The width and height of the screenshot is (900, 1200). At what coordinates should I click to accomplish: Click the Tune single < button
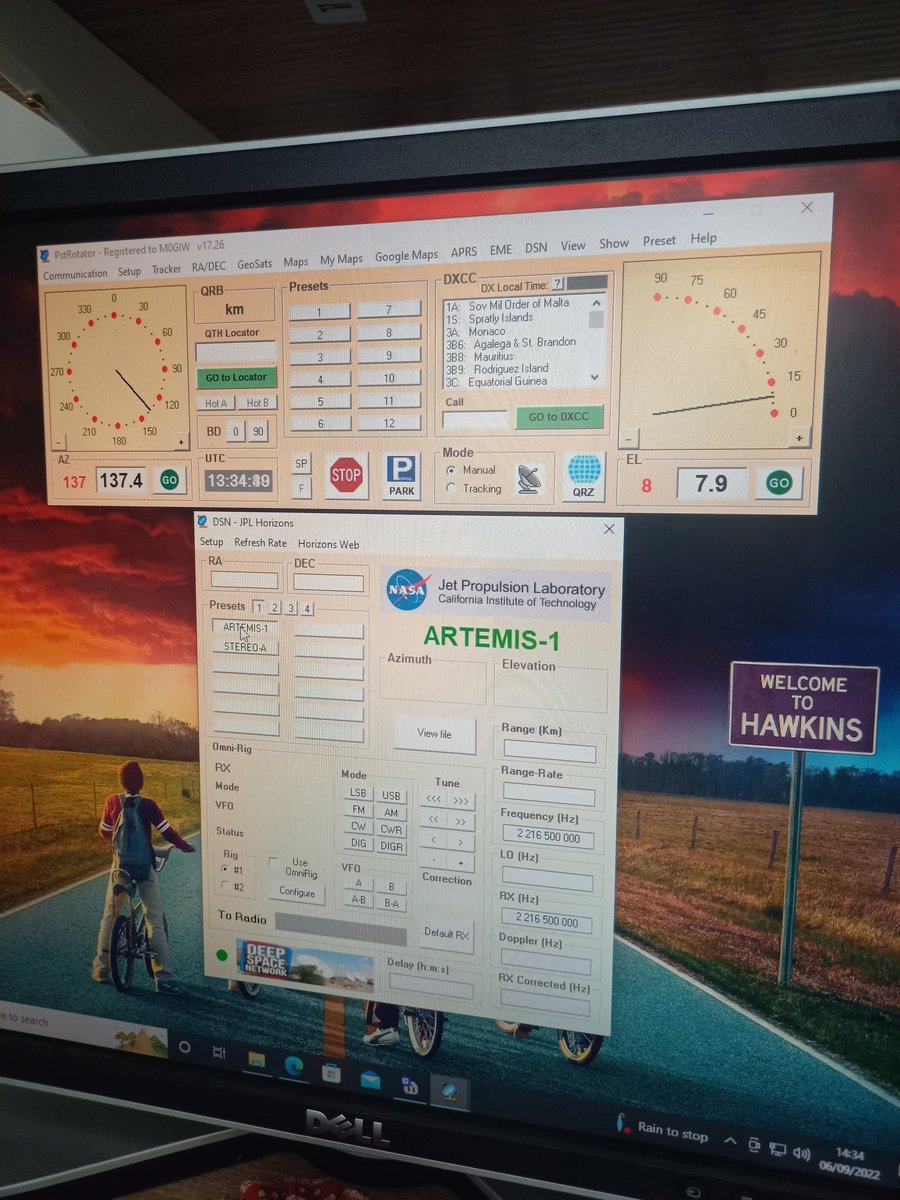434,841
